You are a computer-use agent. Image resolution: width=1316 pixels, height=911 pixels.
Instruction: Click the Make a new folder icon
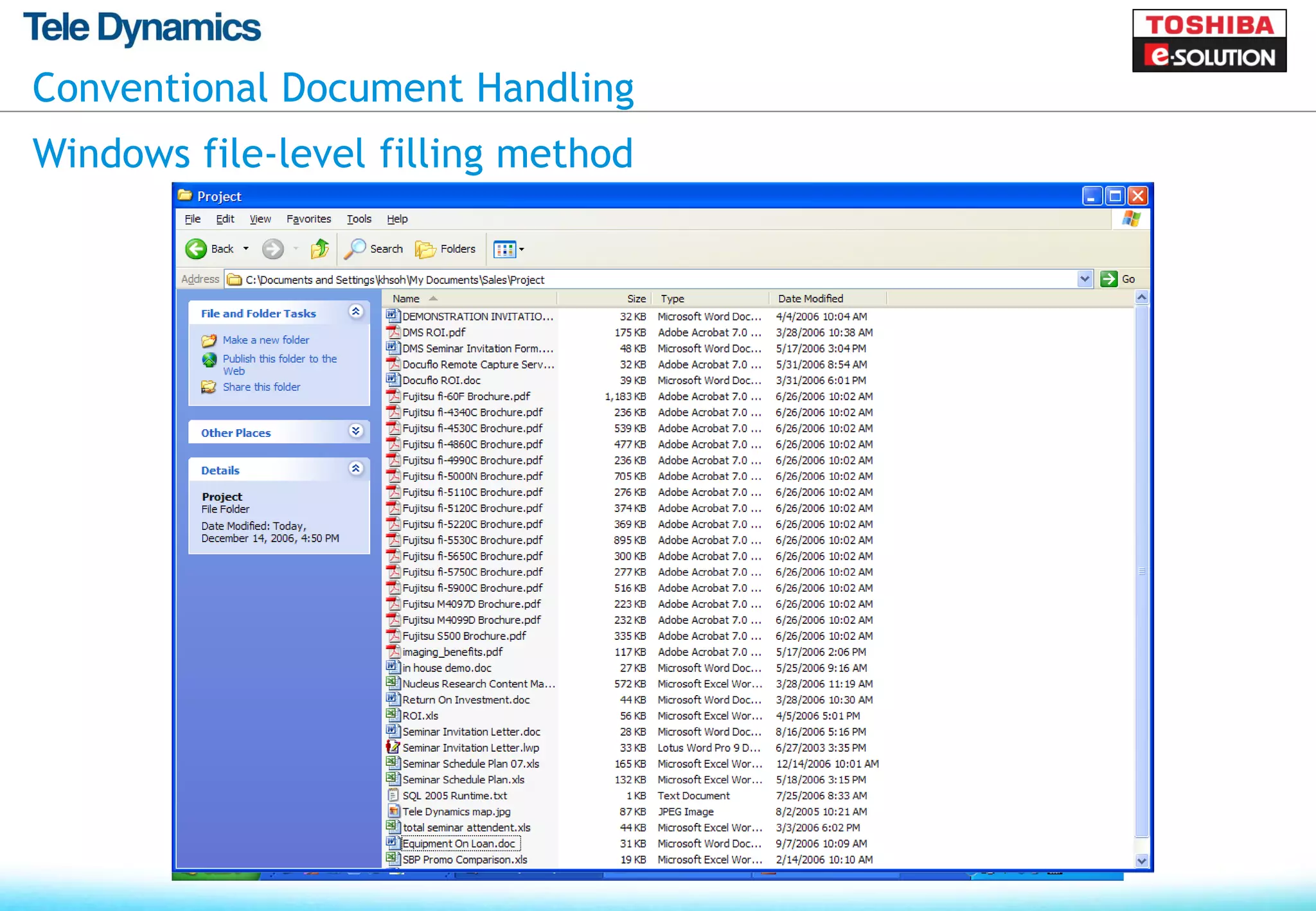coord(209,340)
